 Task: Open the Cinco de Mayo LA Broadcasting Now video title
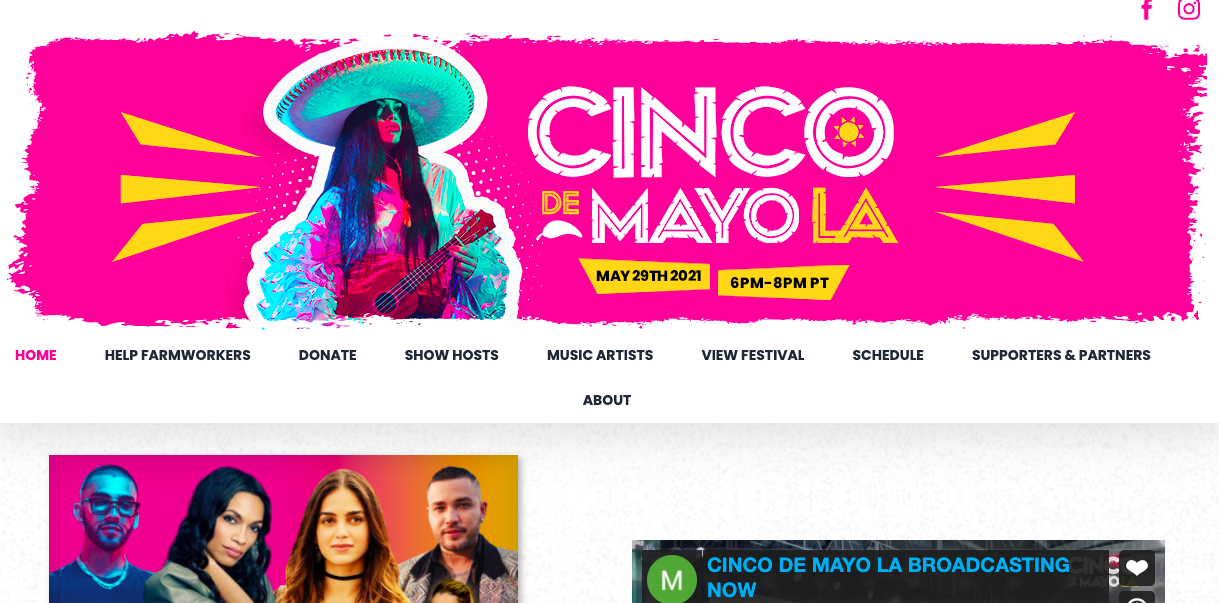(888, 577)
